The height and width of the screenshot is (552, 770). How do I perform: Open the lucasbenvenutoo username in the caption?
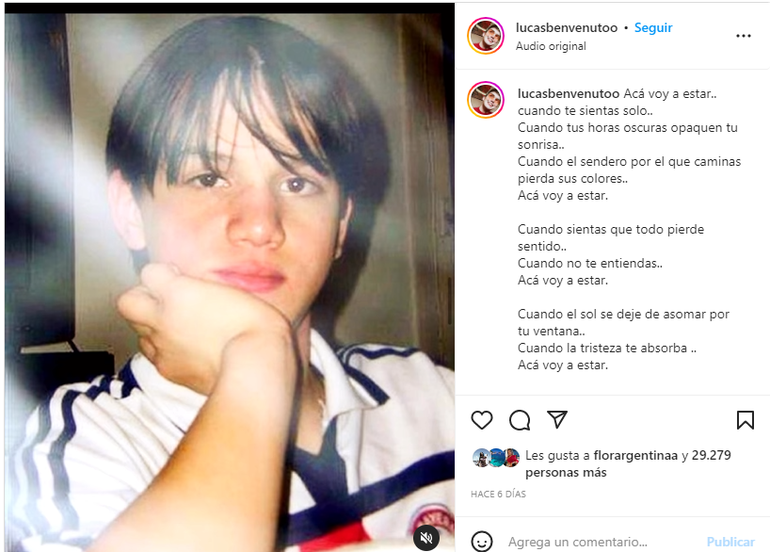pyautogui.click(x=568, y=94)
